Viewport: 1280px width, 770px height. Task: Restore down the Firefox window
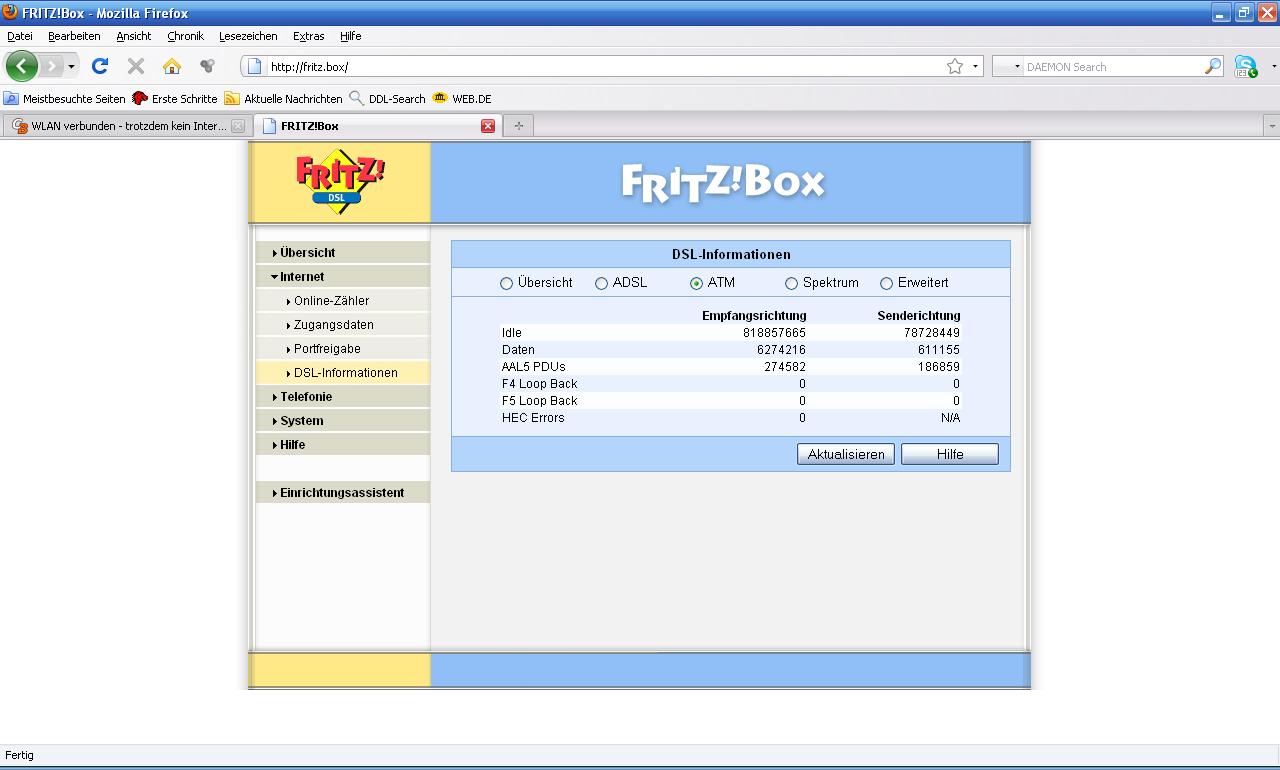point(1244,13)
